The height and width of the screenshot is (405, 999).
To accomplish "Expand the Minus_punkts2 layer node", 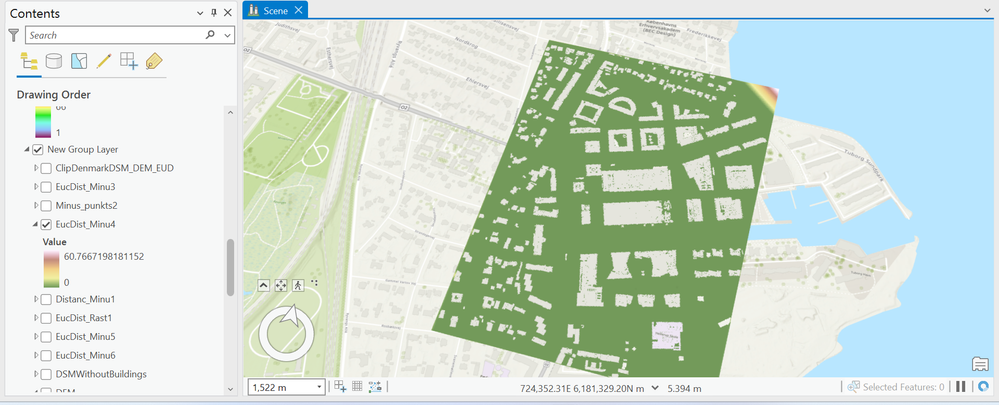I will (35, 206).
